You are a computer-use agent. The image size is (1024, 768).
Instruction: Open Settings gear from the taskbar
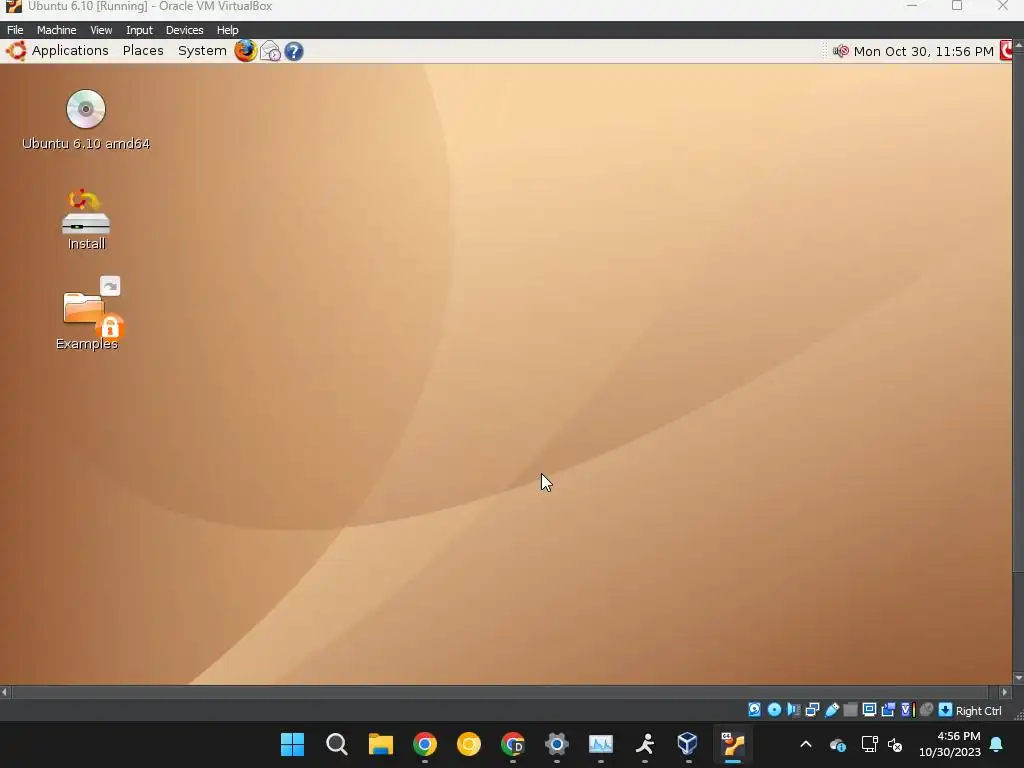tap(556, 744)
